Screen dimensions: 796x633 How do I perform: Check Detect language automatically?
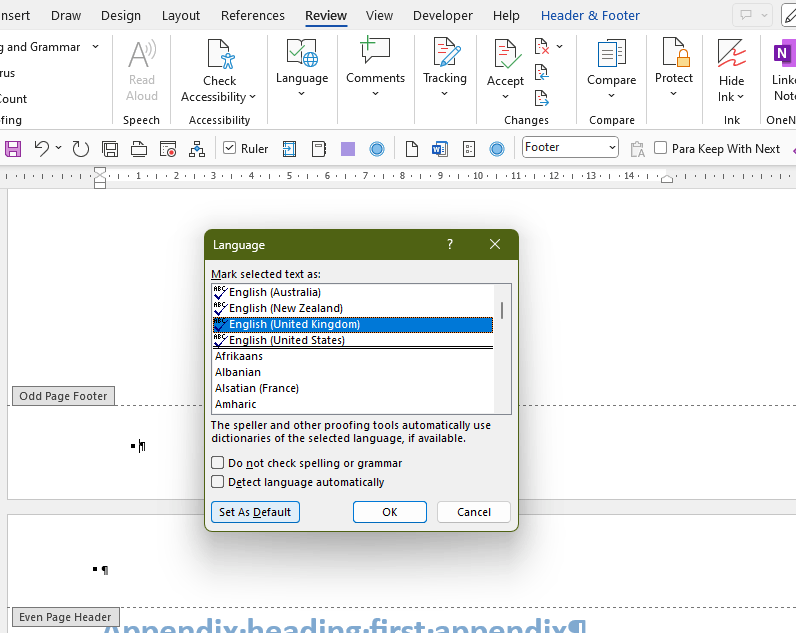click(x=217, y=481)
